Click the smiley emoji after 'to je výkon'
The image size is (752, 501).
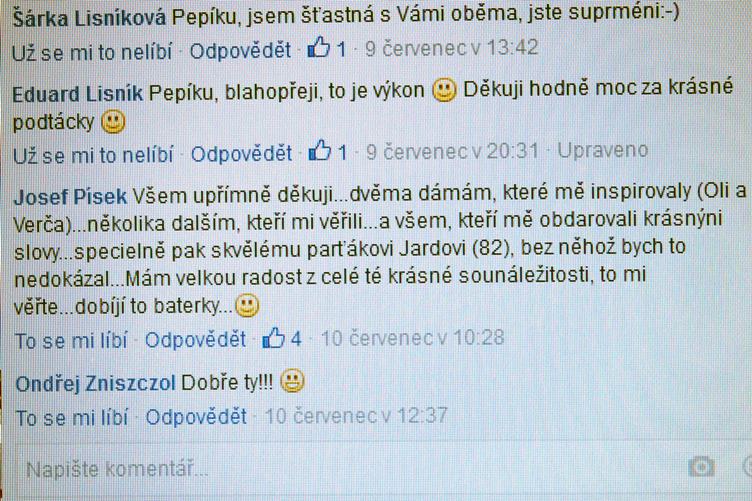coord(444,90)
